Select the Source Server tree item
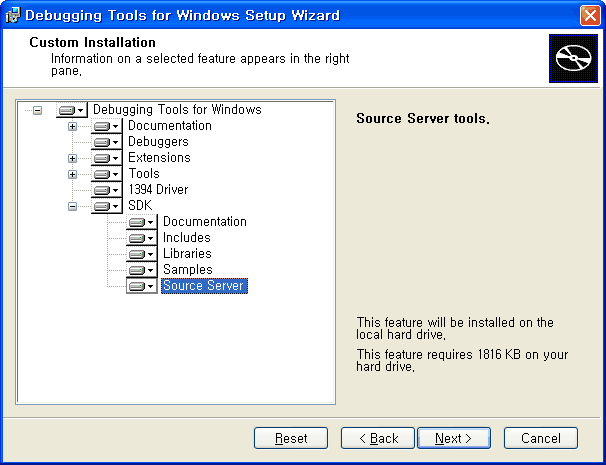Image resolution: width=606 pixels, height=465 pixels. click(204, 286)
